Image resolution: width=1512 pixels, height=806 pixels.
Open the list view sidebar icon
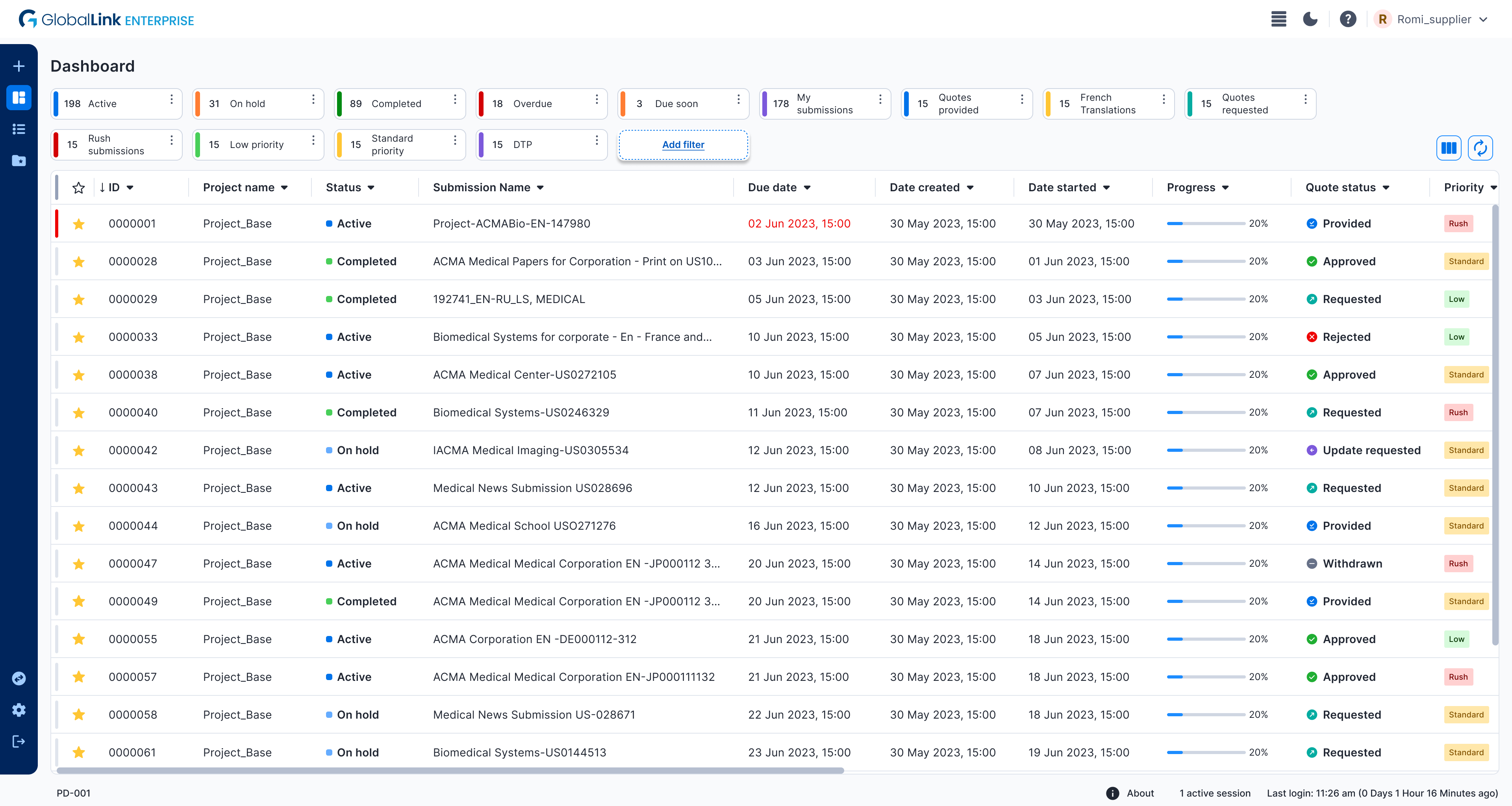(x=19, y=129)
